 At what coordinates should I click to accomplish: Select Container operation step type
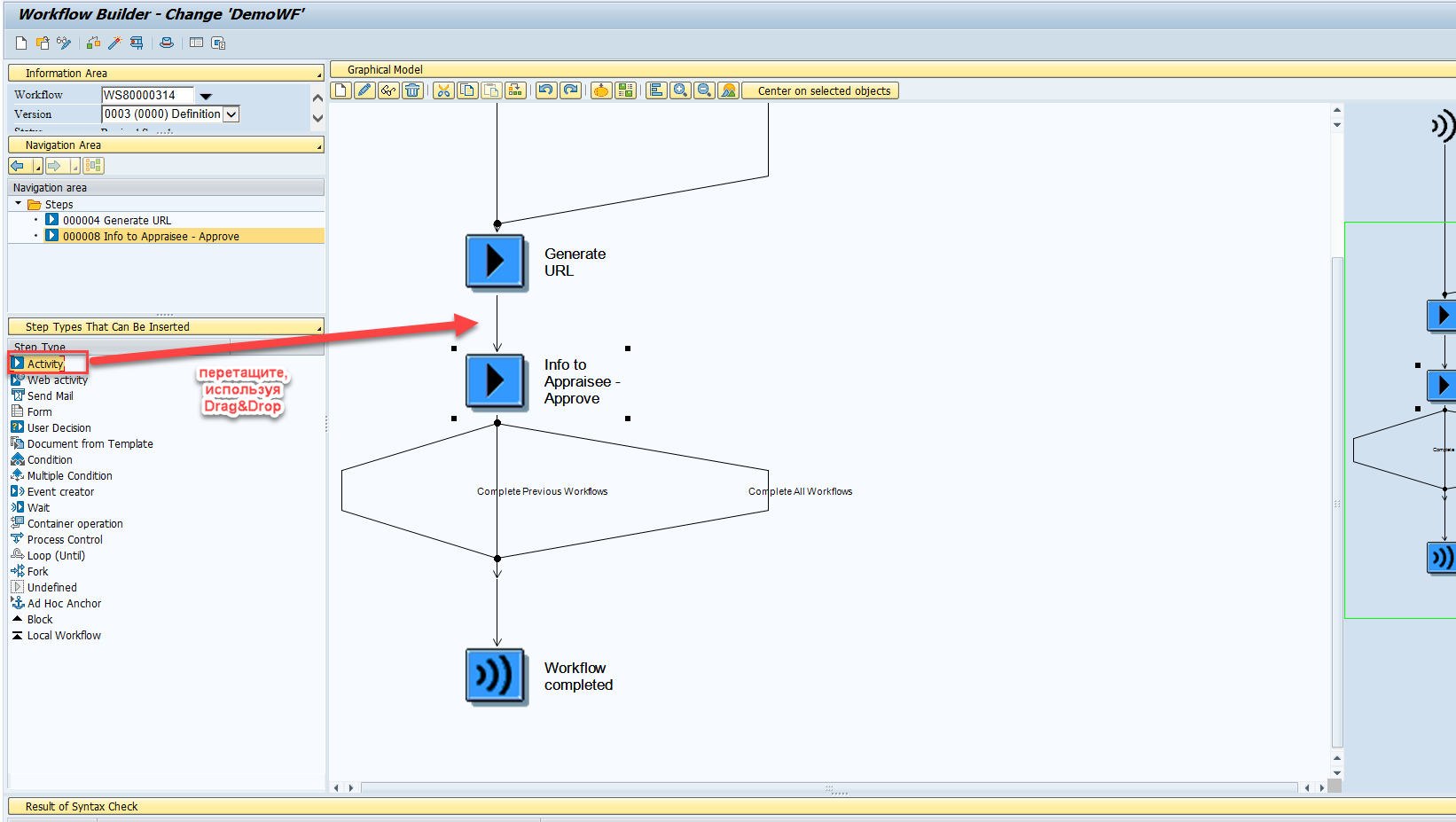[x=74, y=523]
